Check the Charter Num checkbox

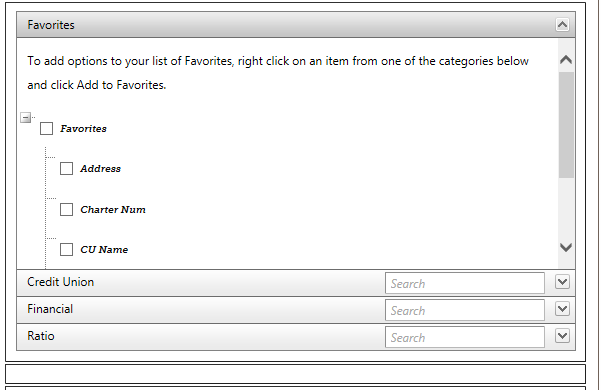(x=66, y=210)
